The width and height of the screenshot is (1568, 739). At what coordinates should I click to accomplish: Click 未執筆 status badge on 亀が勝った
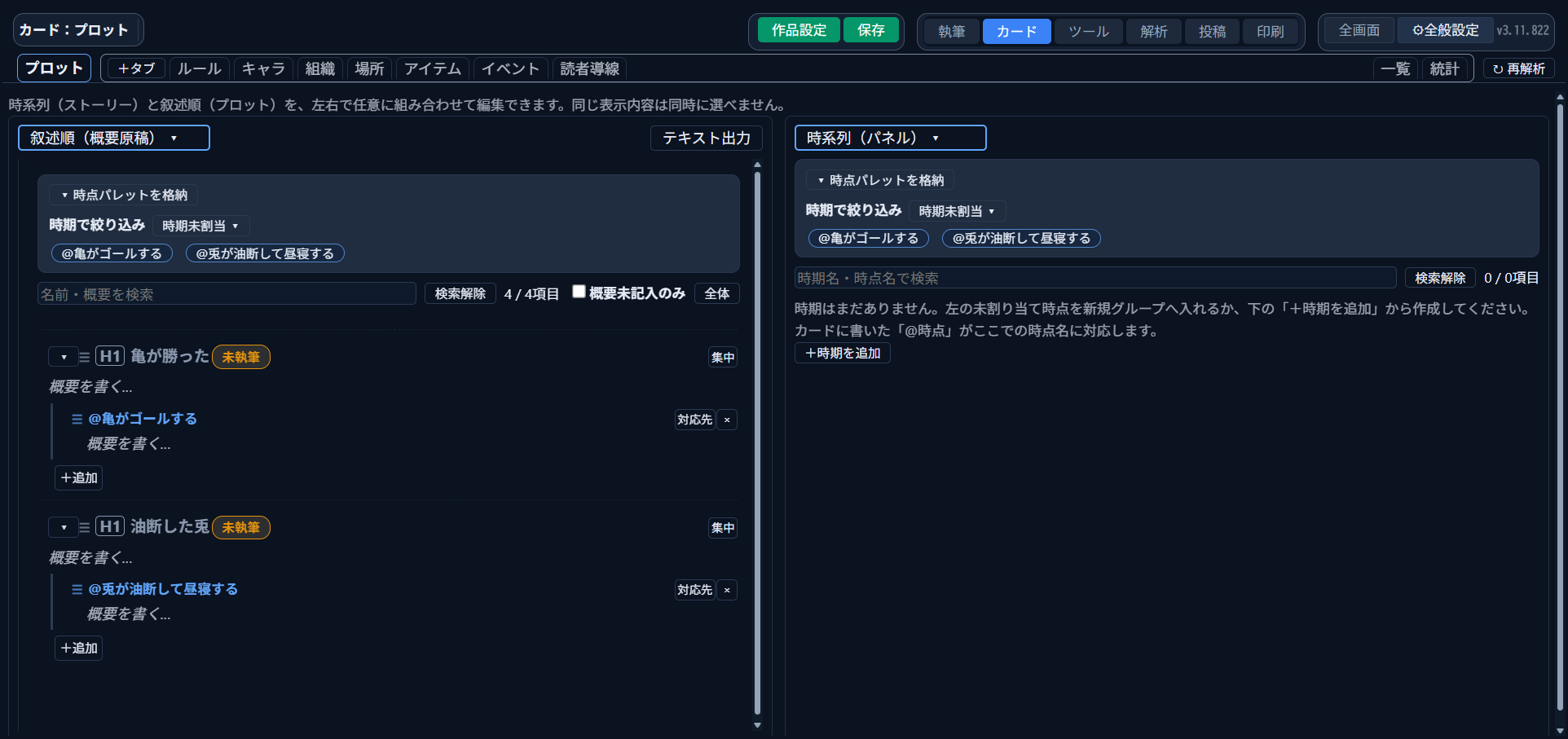(241, 357)
